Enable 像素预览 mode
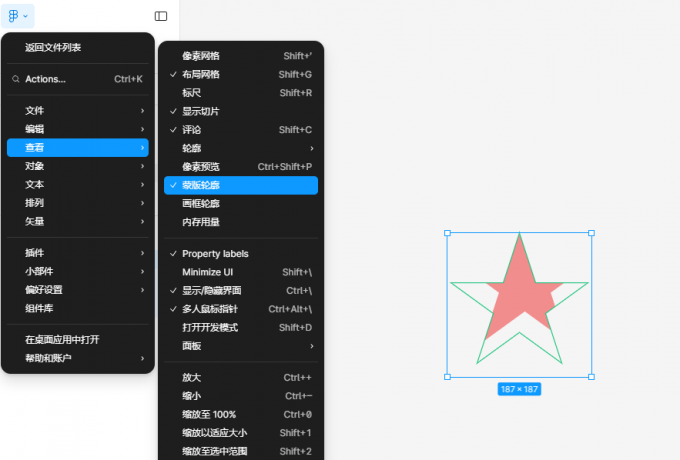 click(241, 167)
